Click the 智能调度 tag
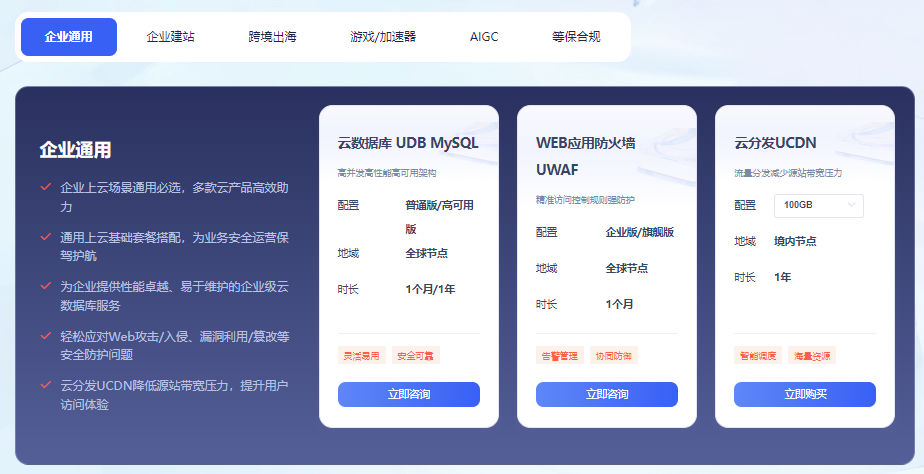Screen dimensions: 924x474 pos(758,356)
